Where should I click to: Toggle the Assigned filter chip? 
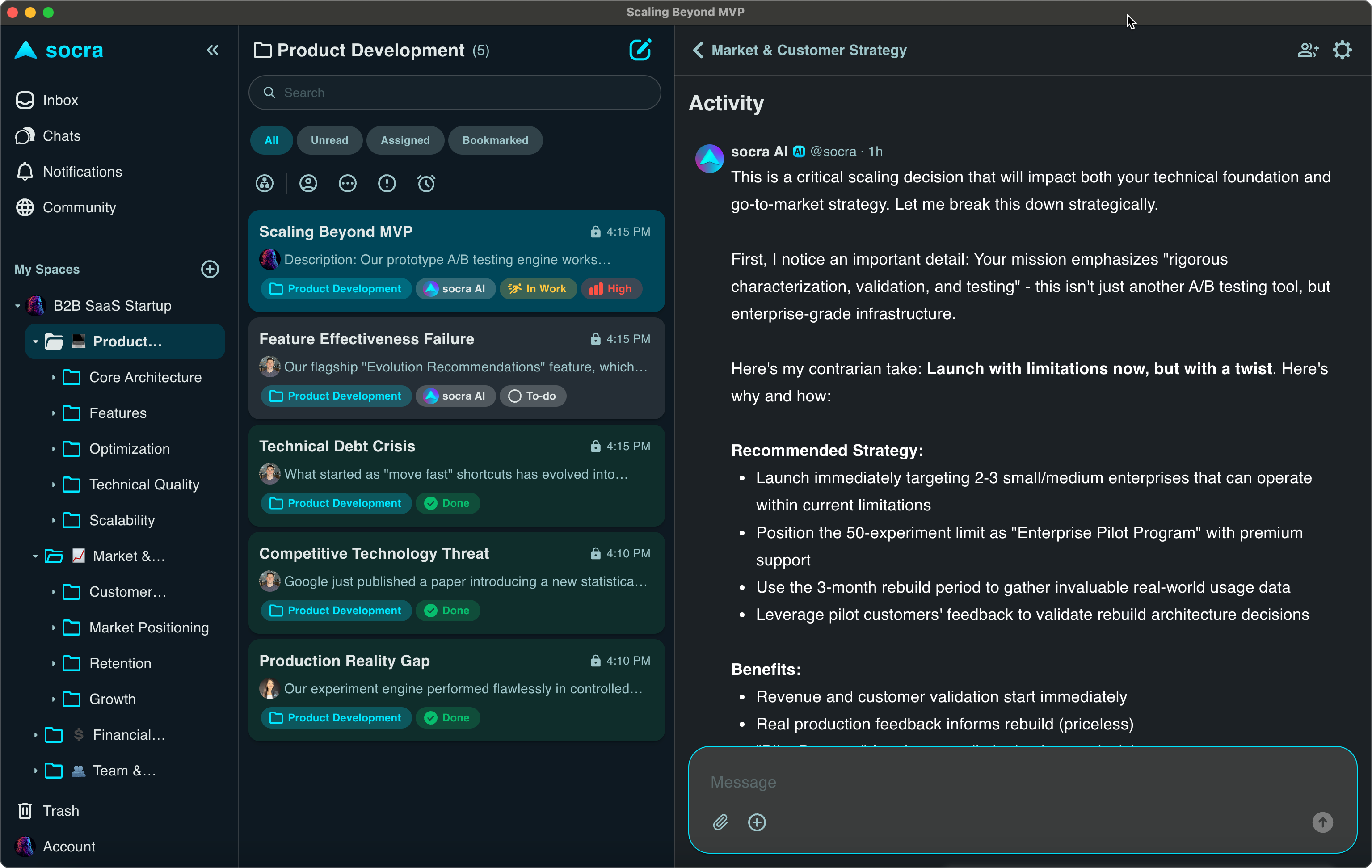point(405,140)
